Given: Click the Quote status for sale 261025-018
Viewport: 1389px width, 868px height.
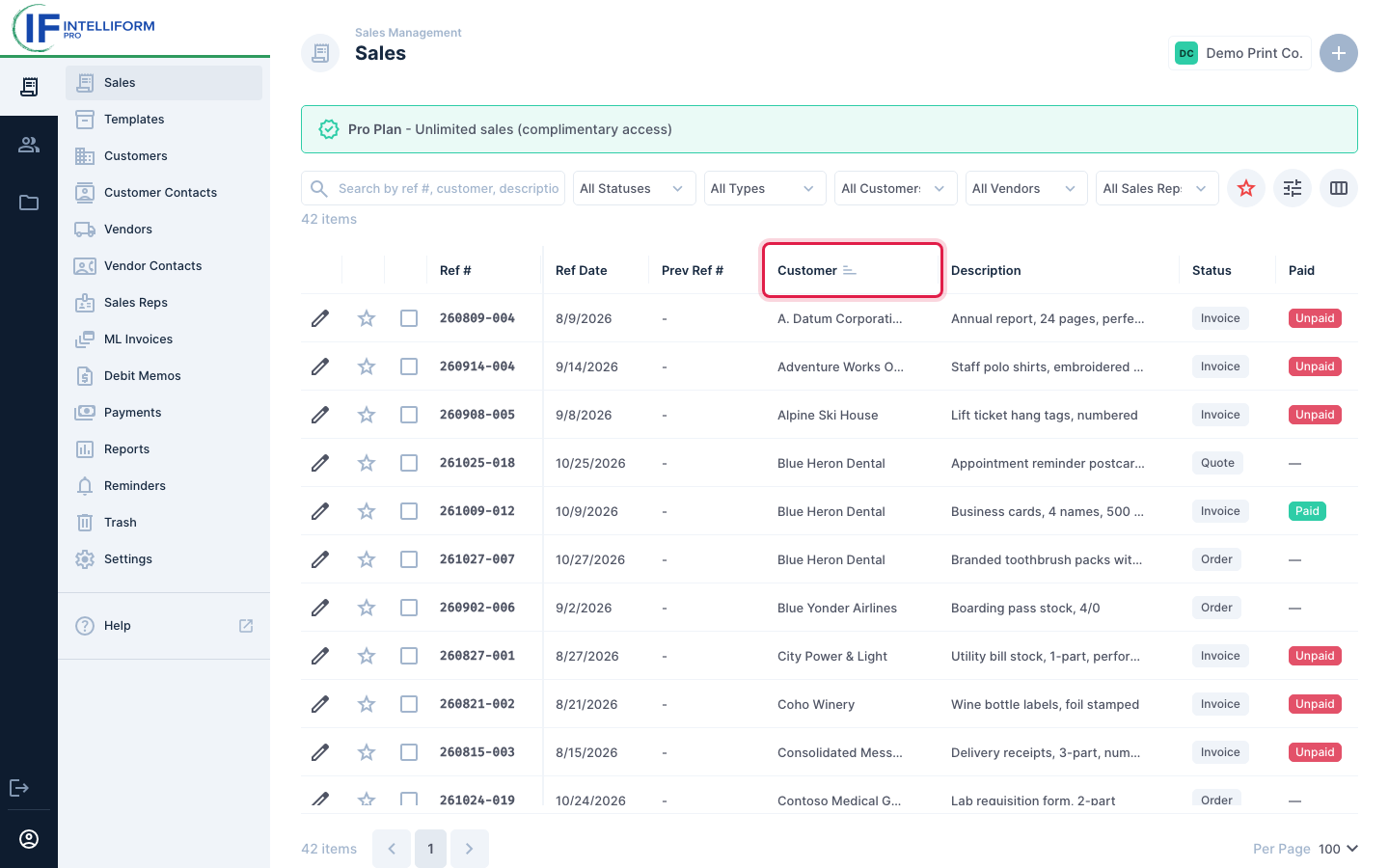Looking at the screenshot, I should tap(1217, 463).
